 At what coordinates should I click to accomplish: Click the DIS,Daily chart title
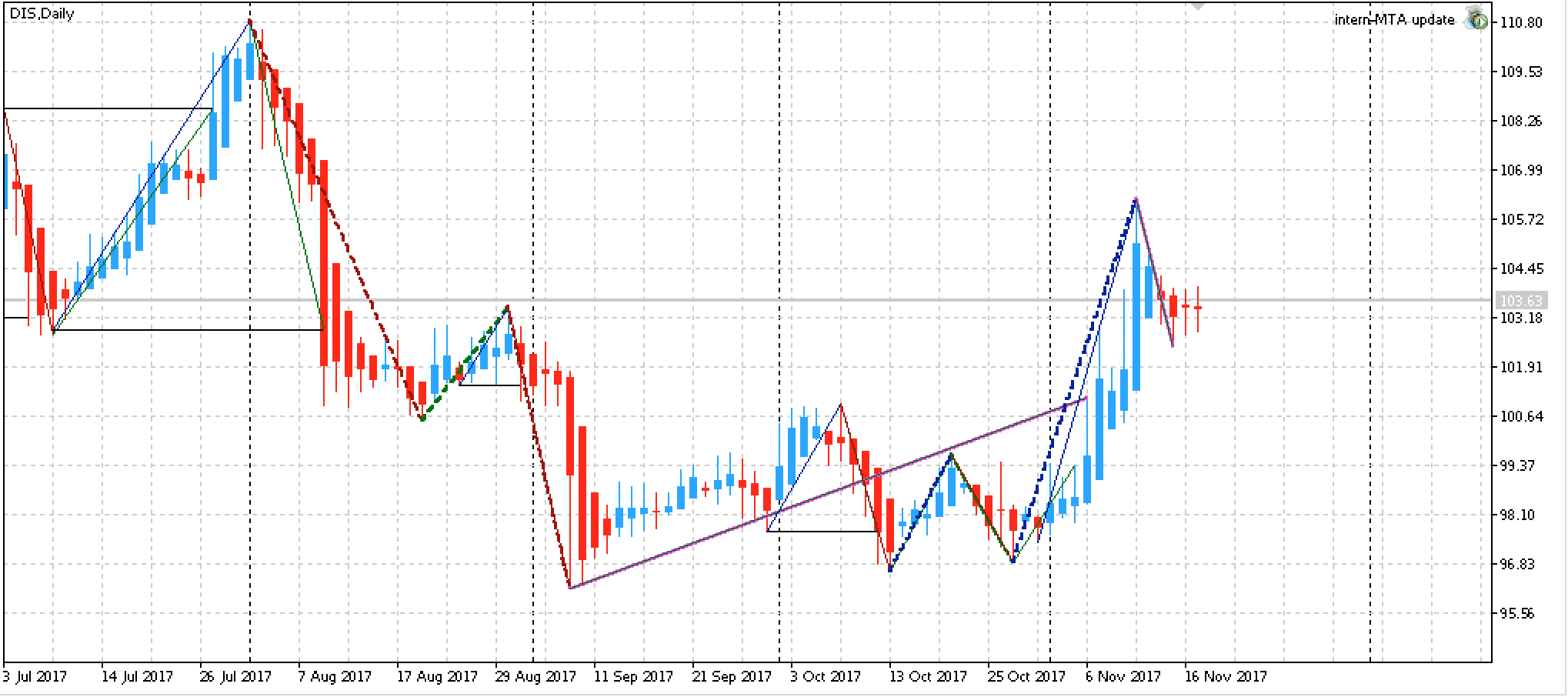[x=42, y=14]
